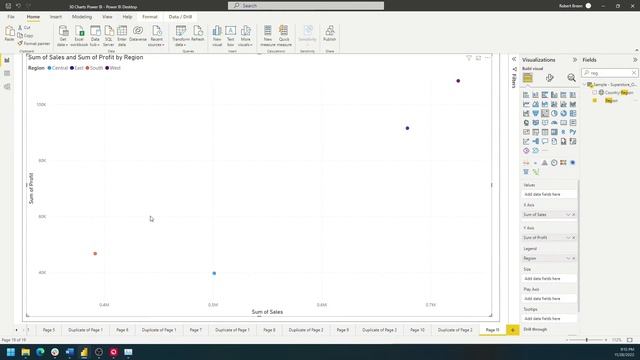Switch to Report view in left sidebar
This screenshot has width=640, height=360.
click(7, 60)
